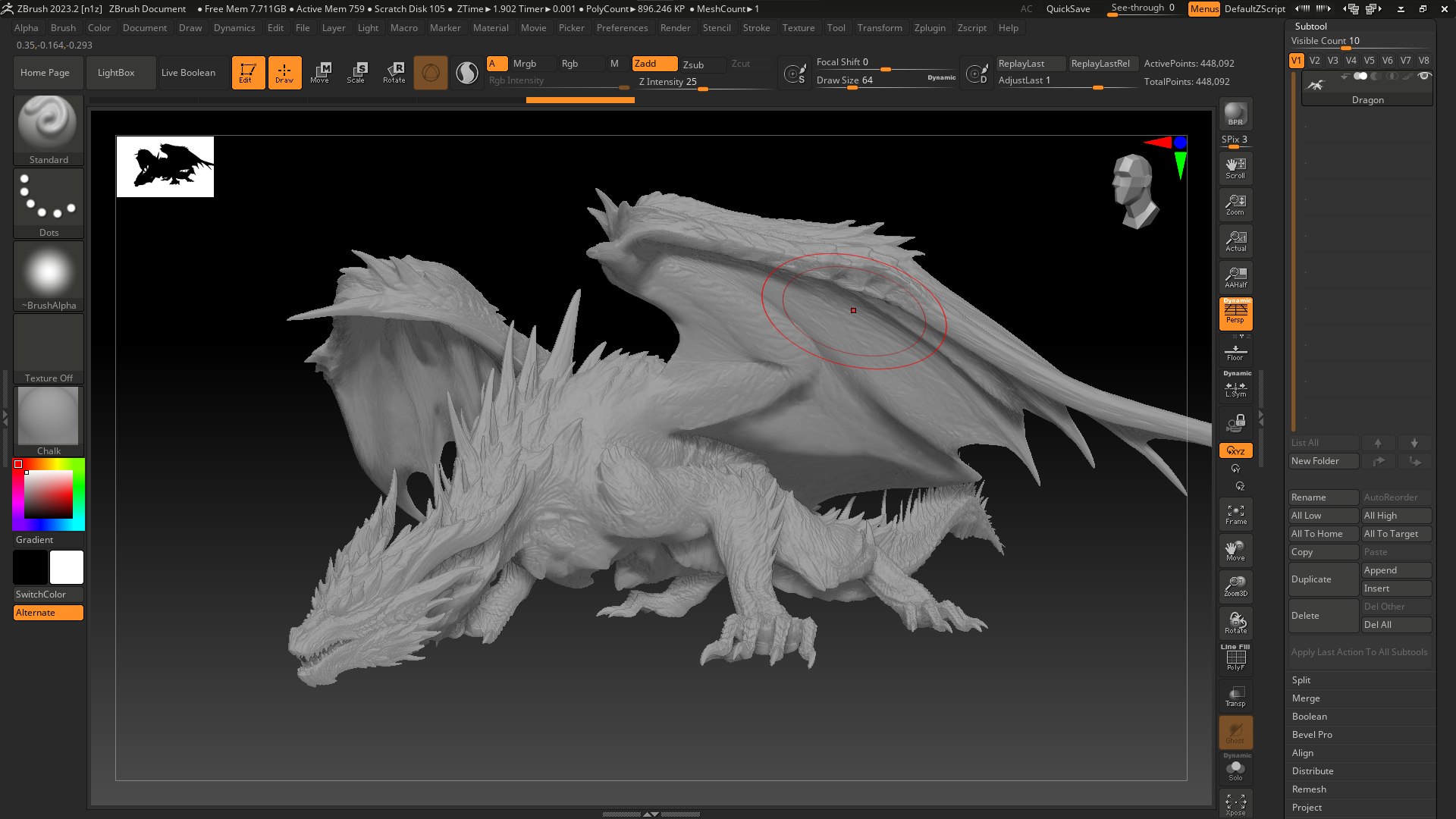Screen dimensions: 1456x819
Task: Switch to the Scale gizmo tool
Action: [356, 73]
